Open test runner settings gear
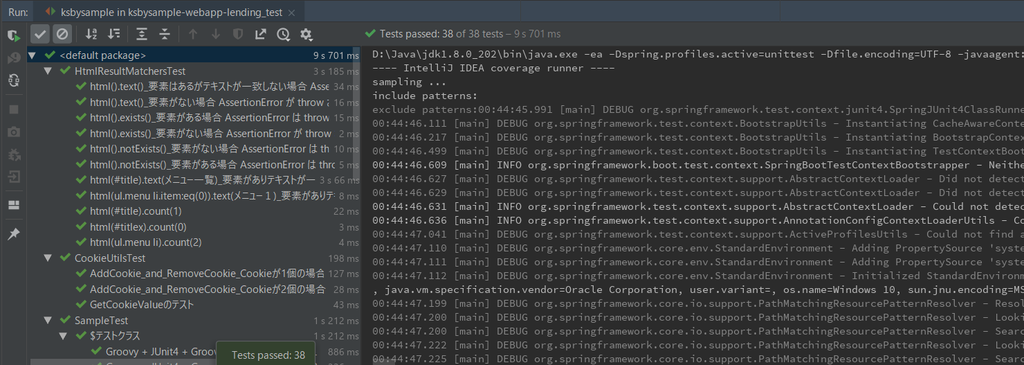Image resolution: width=1024 pixels, height=365 pixels. click(306, 34)
